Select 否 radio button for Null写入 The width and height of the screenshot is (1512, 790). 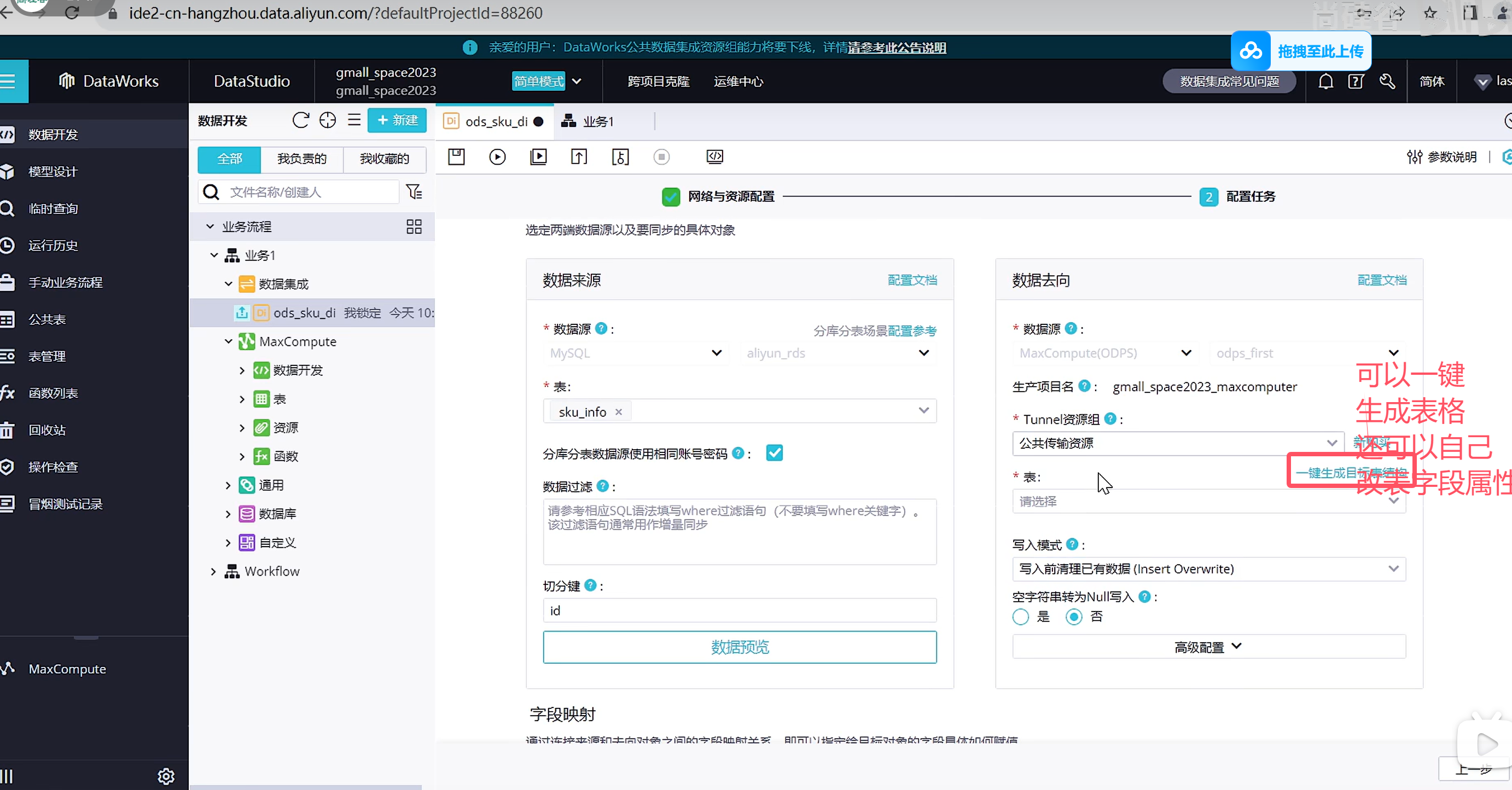click(x=1073, y=617)
